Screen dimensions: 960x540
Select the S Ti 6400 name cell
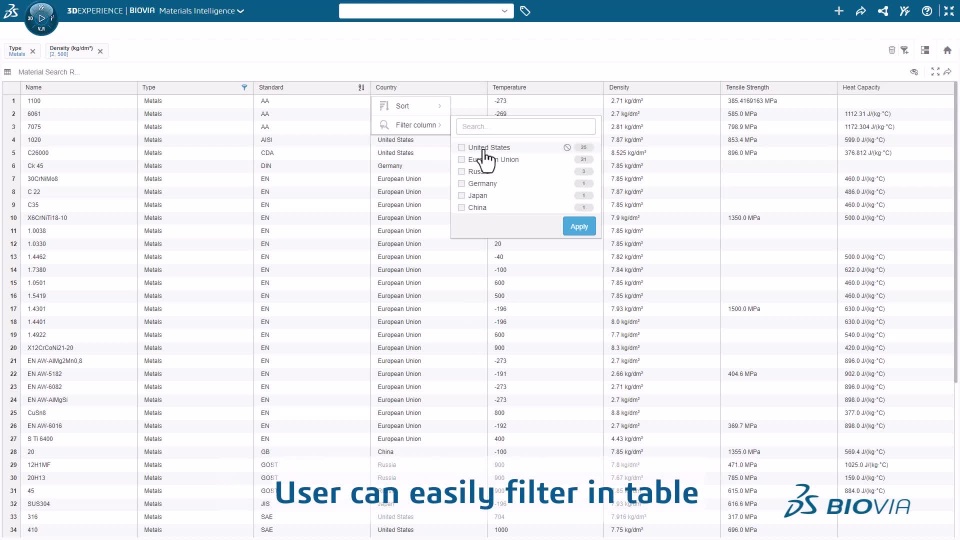tap(79, 438)
